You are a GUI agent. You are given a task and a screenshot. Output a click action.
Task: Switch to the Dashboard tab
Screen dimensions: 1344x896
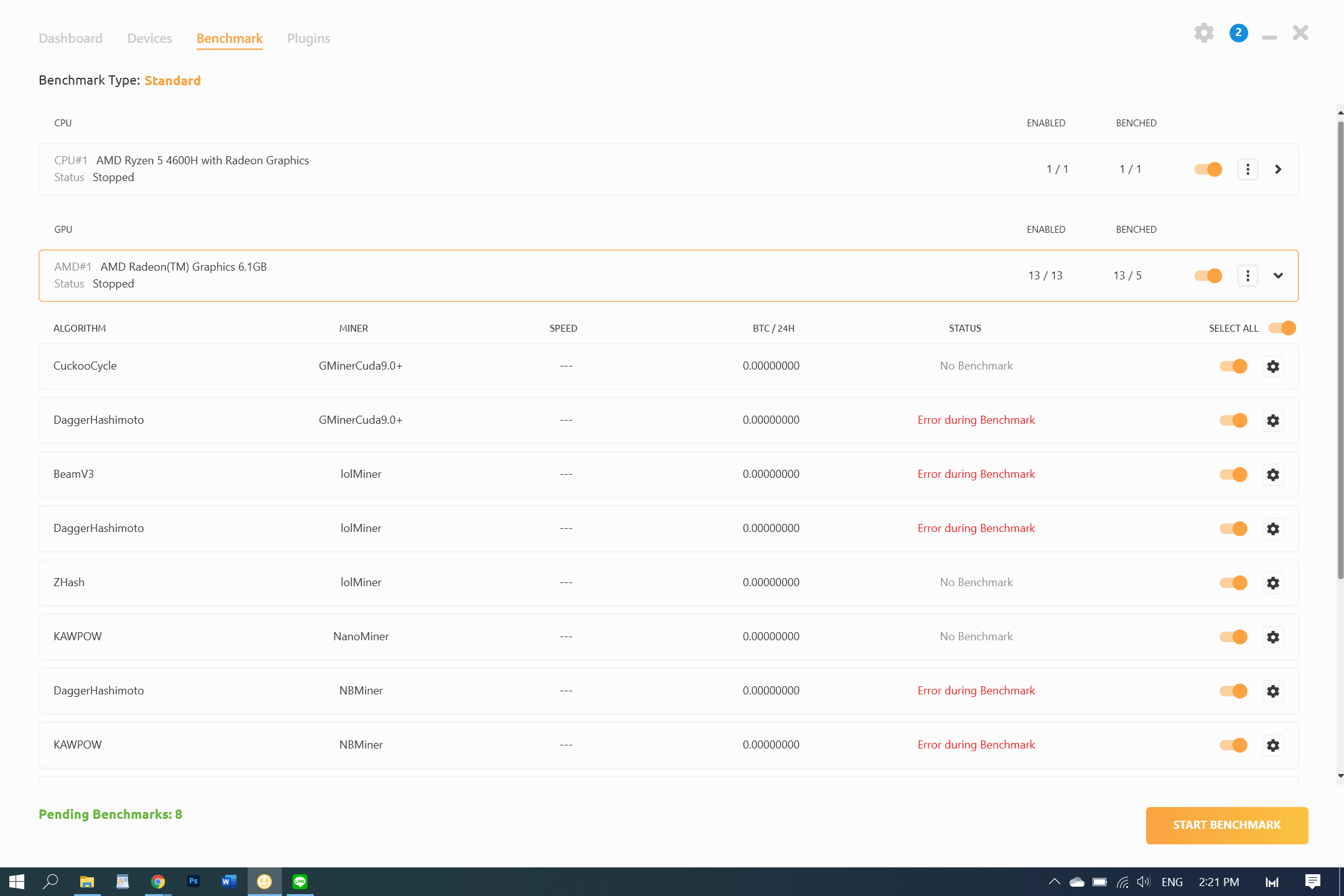pyautogui.click(x=70, y=39)
